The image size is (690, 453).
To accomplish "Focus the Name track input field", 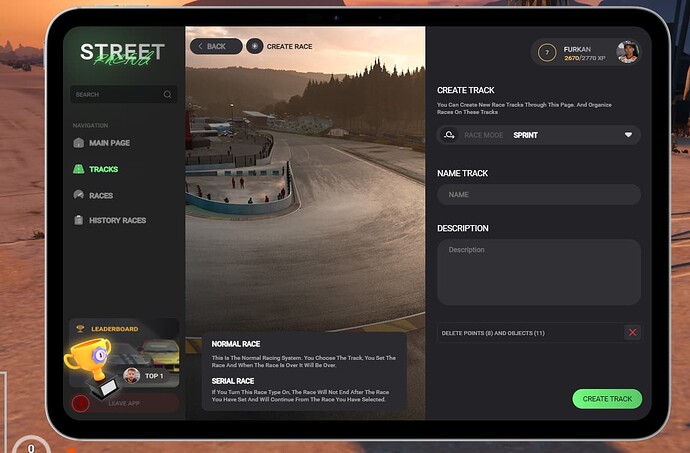I will (x=539, y=195).
